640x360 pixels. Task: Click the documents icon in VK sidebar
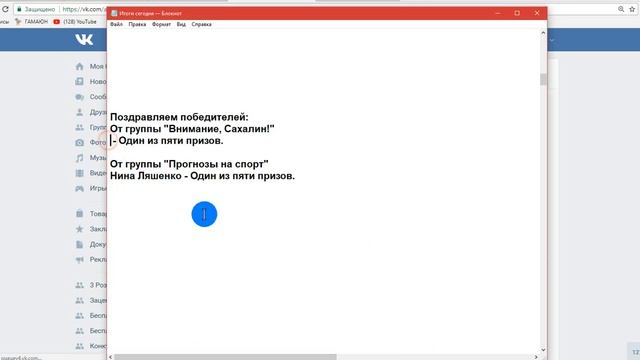80,244
